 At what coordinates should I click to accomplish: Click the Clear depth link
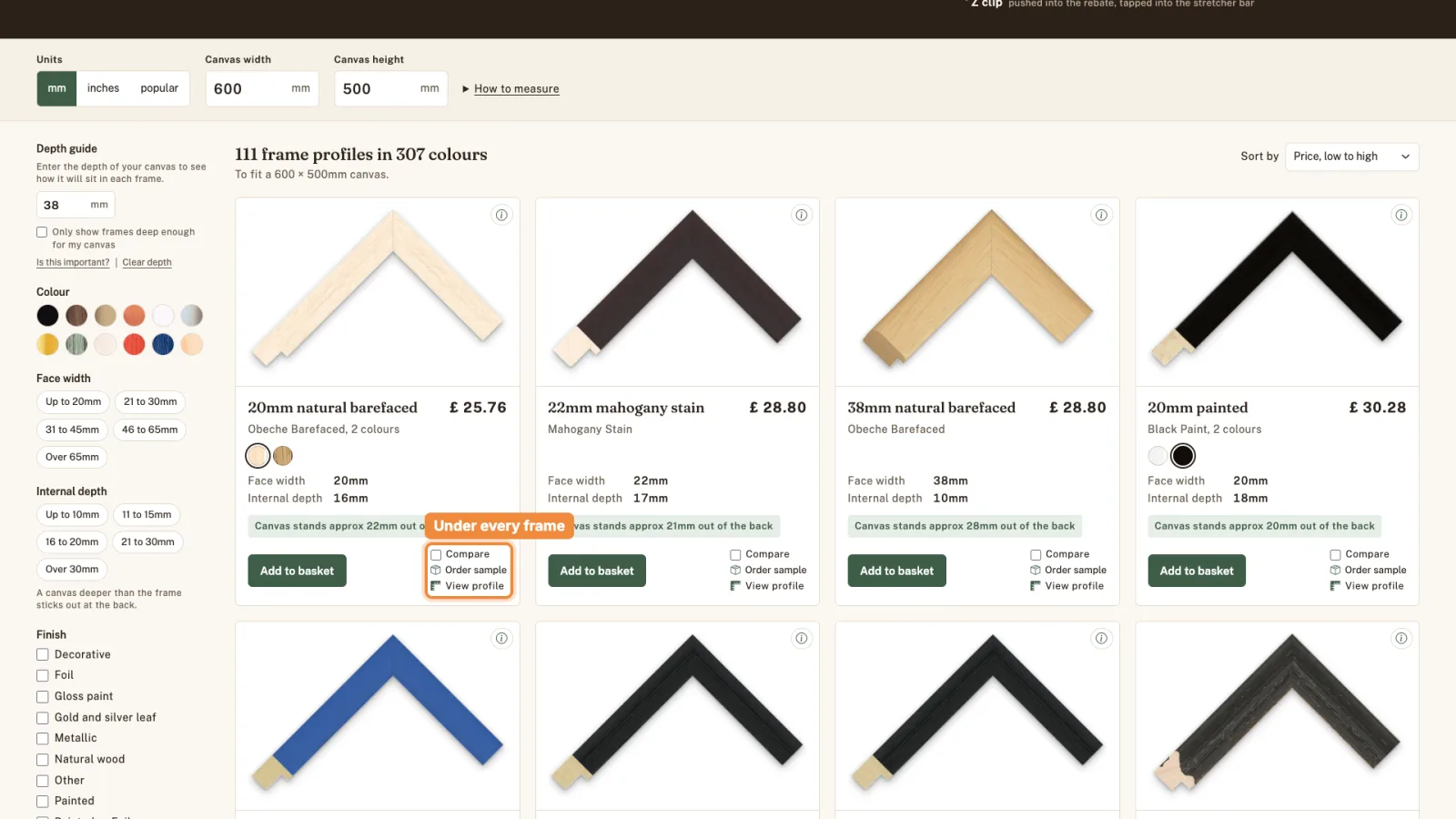(147, 262)
